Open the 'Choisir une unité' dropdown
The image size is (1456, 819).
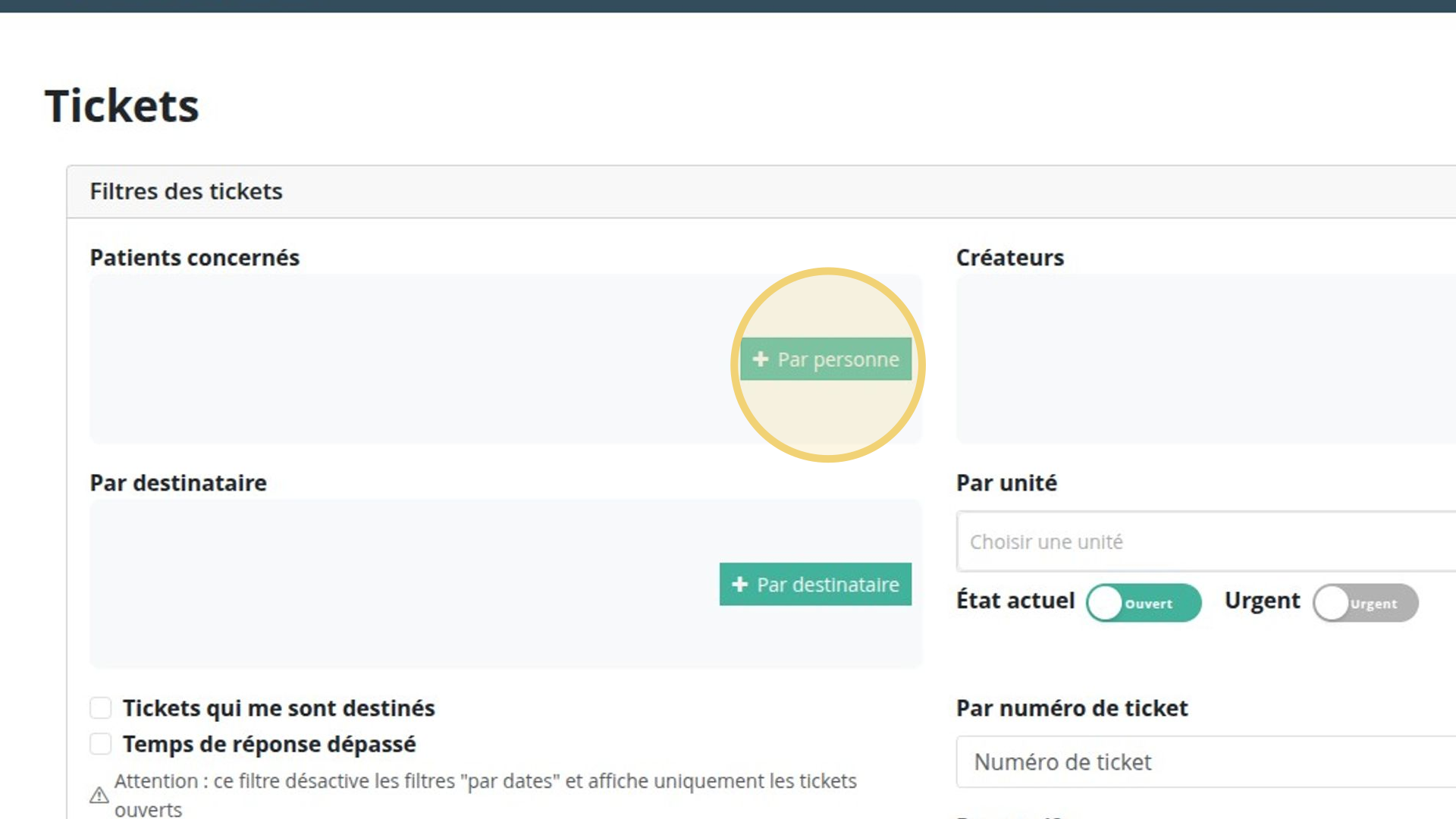click(1206, 541)
